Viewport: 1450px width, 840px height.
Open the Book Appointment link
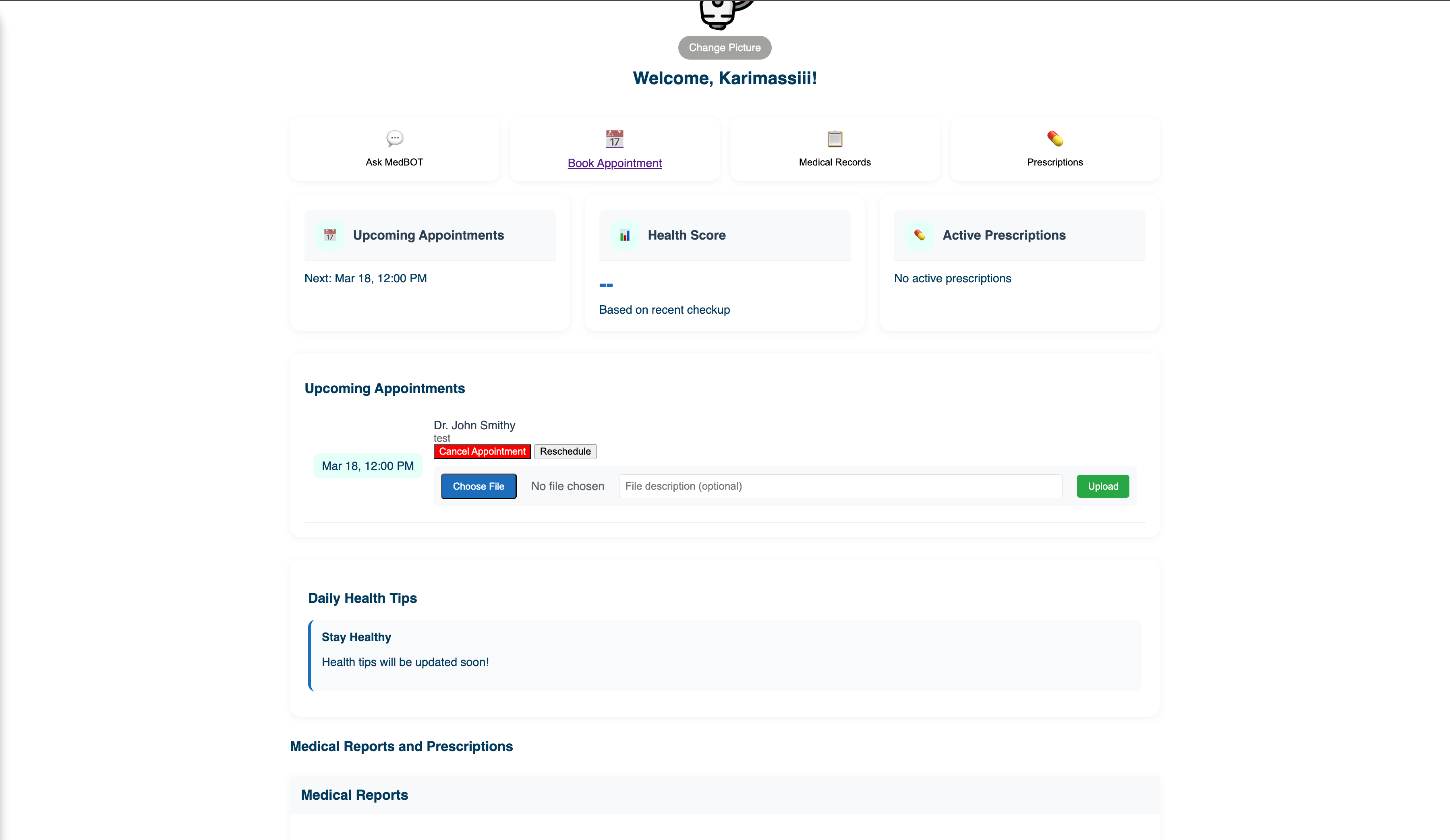(614, 163)
